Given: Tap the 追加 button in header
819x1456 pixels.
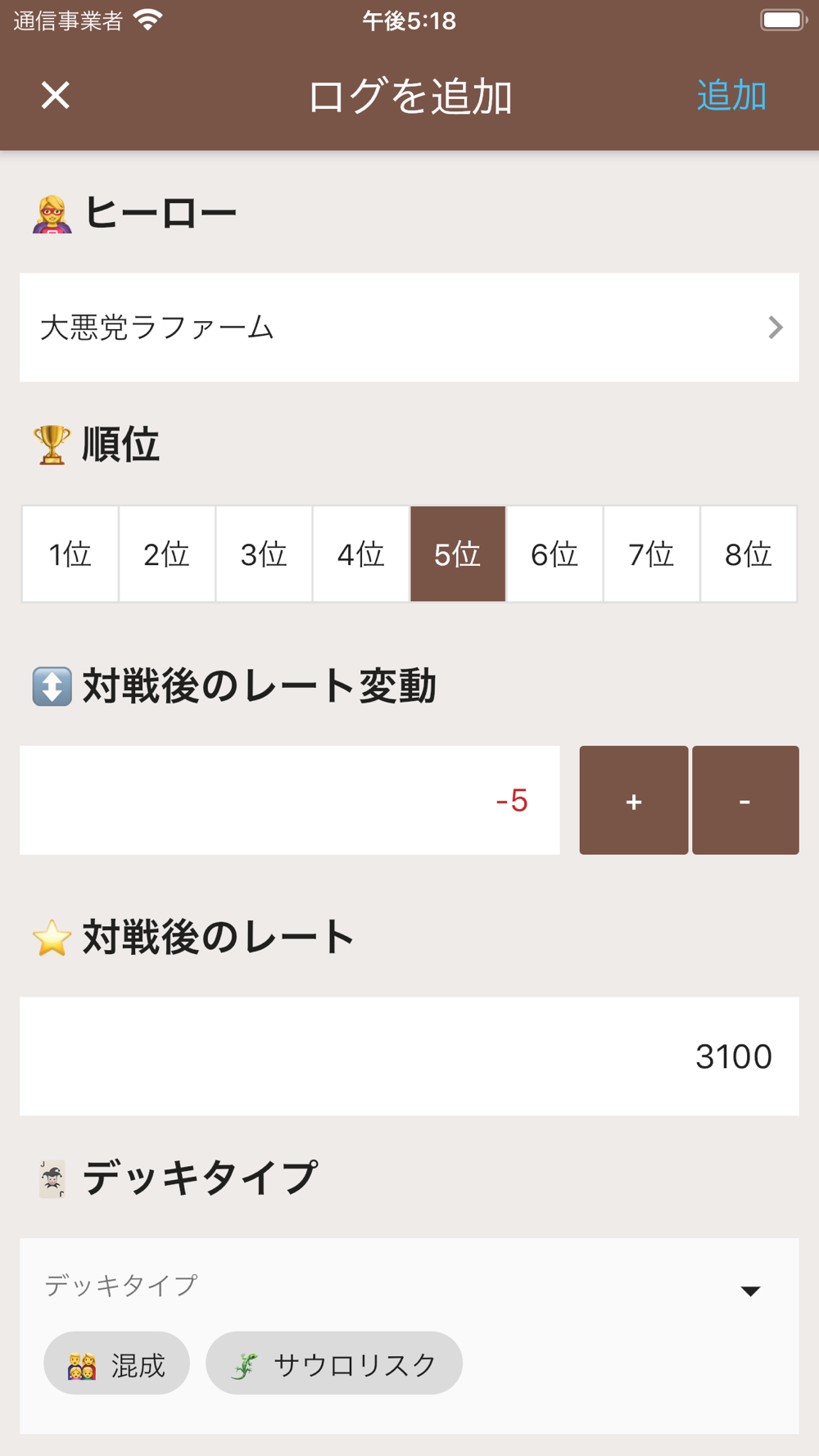Looking at the screenshot, I should click(x=731, y=96).
